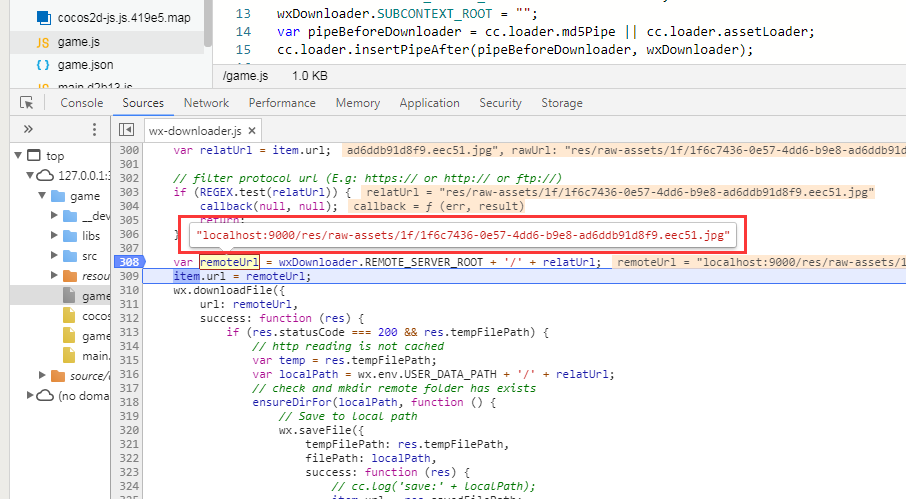Open the main. file in sources tree
Viewport: 906px width, 499px height.
[x=87, y=356]
